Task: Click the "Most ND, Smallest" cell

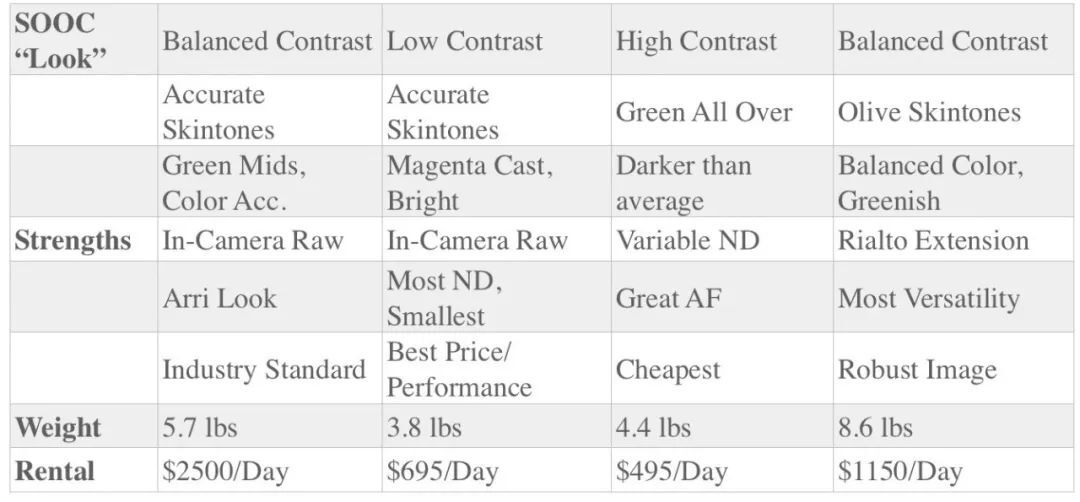Action: coord(445,298)
